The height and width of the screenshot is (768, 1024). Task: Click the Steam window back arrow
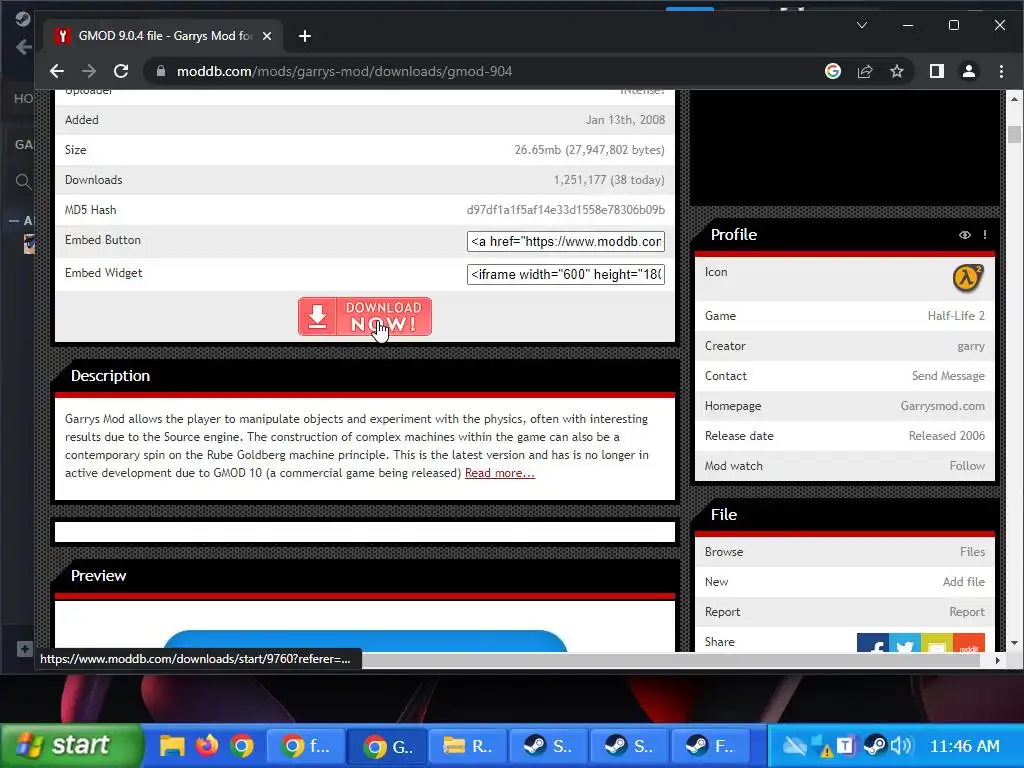23,47
